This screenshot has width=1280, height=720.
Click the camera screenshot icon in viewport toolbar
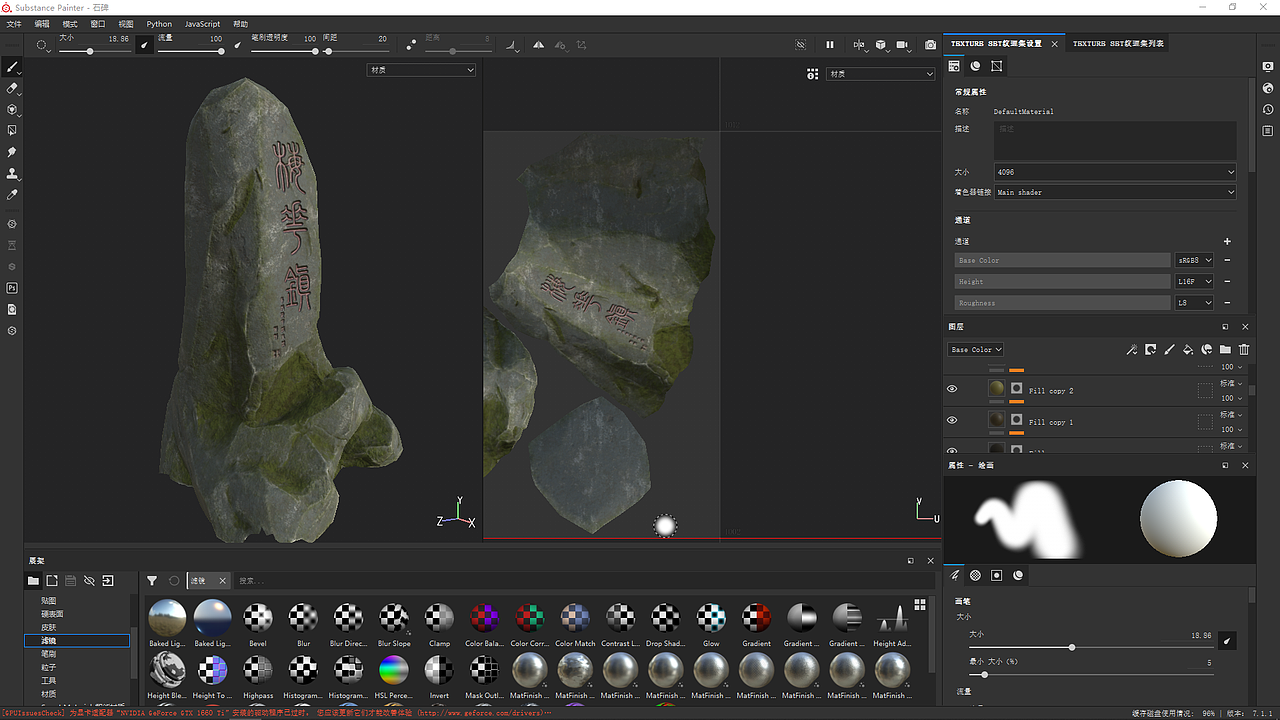[930, 45]
